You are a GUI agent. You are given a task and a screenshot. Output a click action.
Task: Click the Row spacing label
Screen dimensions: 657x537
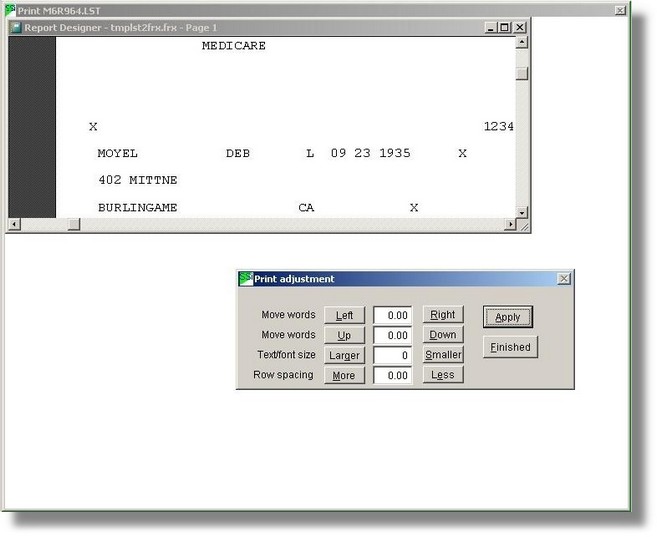click(x=283, y=374)
